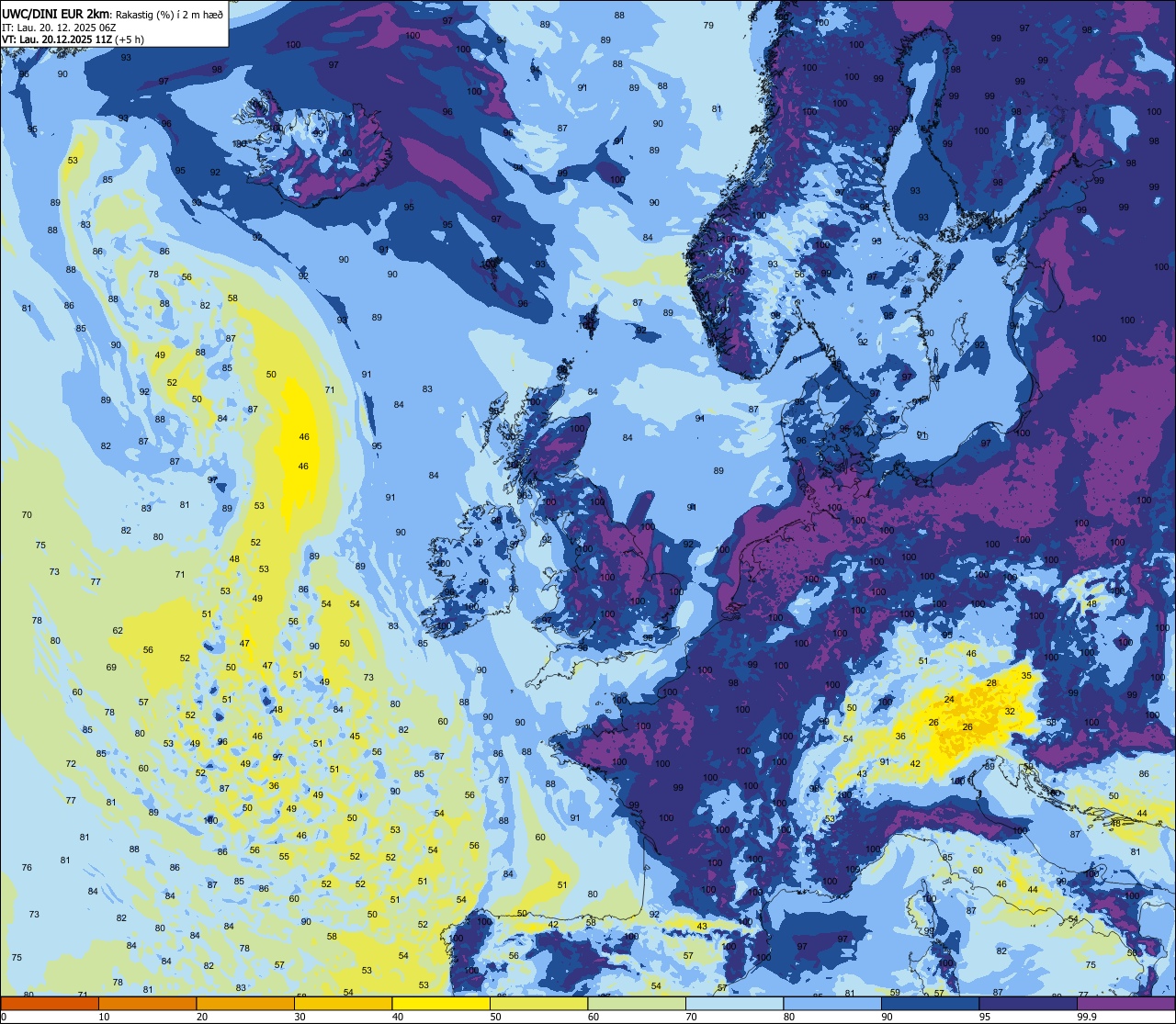Click the map value '45' in the Atlantic
Image resolution: width=1176 pixels, height=1024 pixels.
pos(355,737)
